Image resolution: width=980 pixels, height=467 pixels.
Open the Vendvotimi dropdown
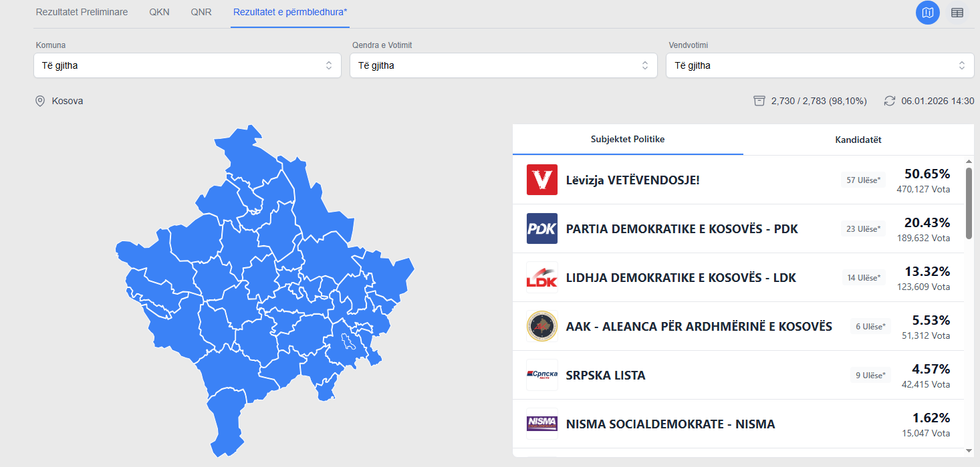[x=820, y=65]
